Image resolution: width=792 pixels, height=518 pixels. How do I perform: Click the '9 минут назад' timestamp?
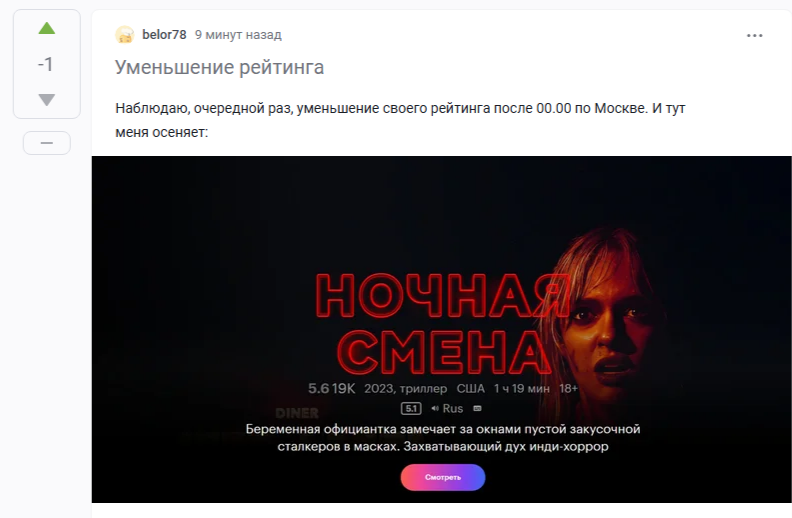pos(238,35)
